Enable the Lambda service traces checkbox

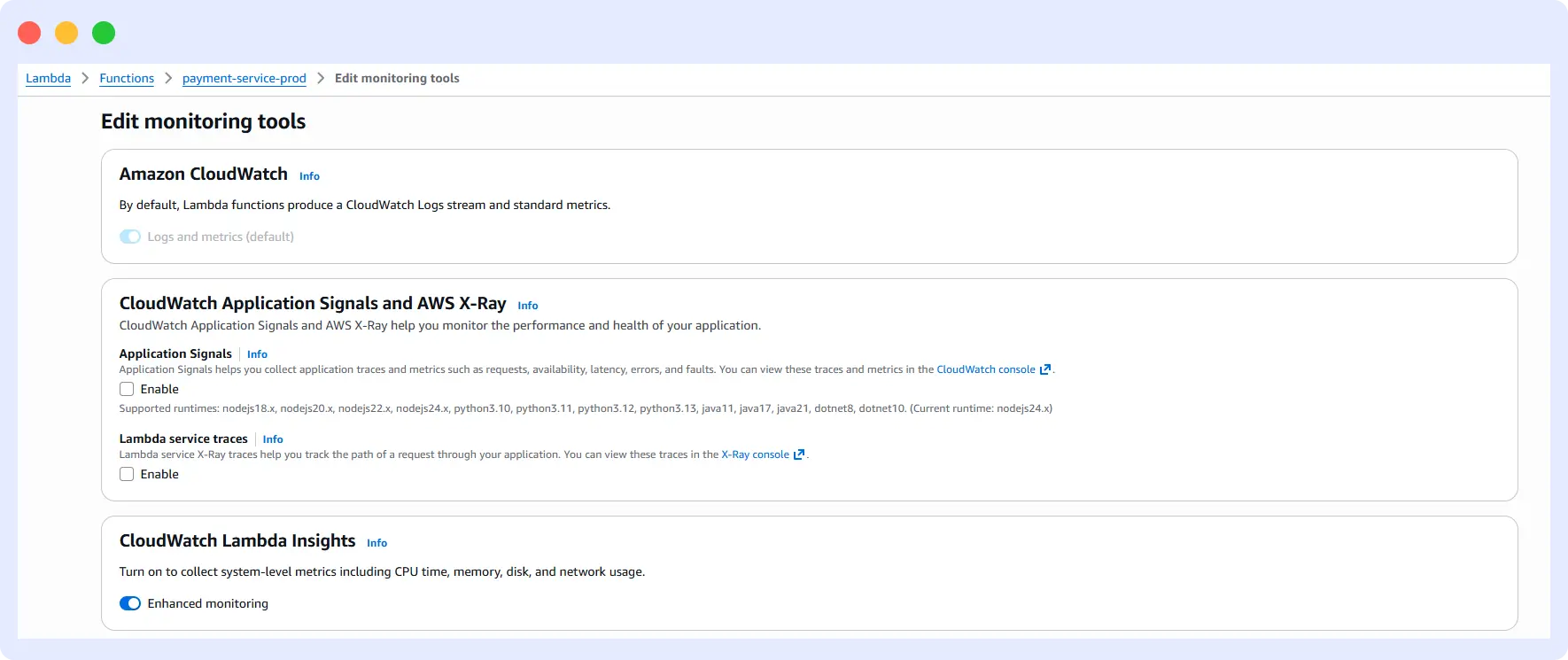click(127, 474)
